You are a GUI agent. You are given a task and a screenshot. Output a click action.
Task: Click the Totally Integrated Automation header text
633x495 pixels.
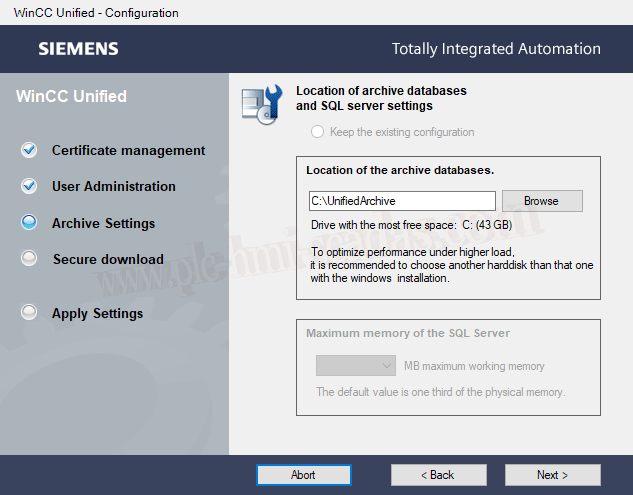[496, 49]
